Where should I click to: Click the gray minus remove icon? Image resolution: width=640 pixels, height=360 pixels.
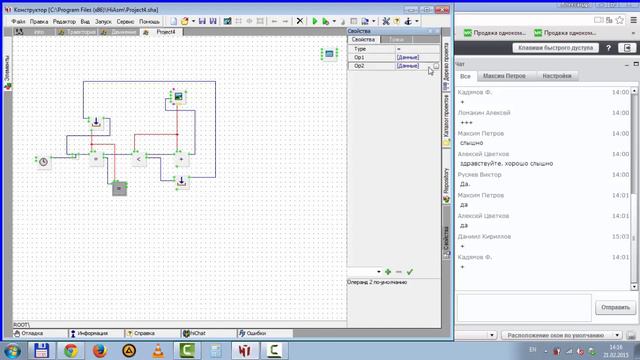(399, 272)
